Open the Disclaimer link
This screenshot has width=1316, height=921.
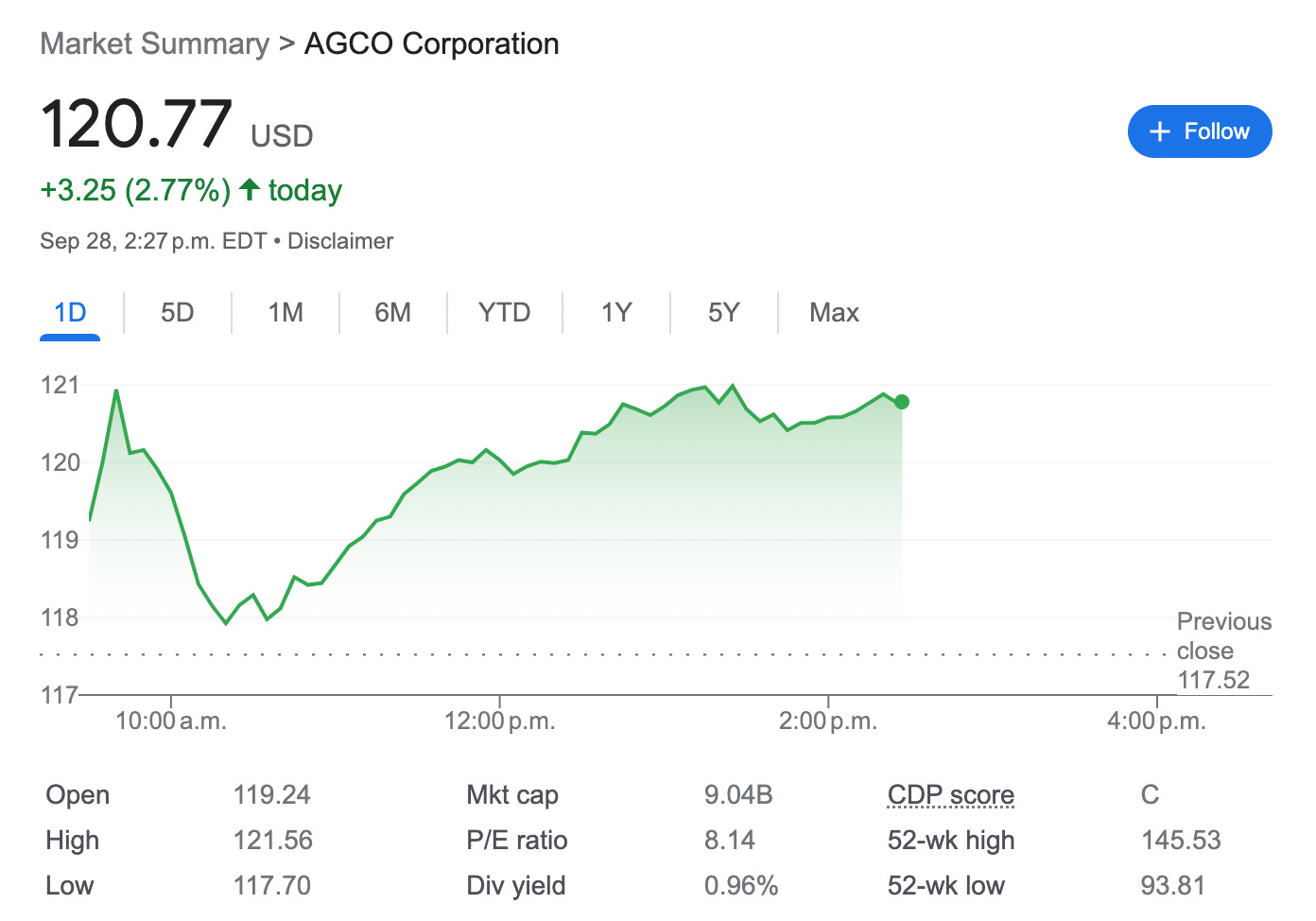tap(340, 241)
